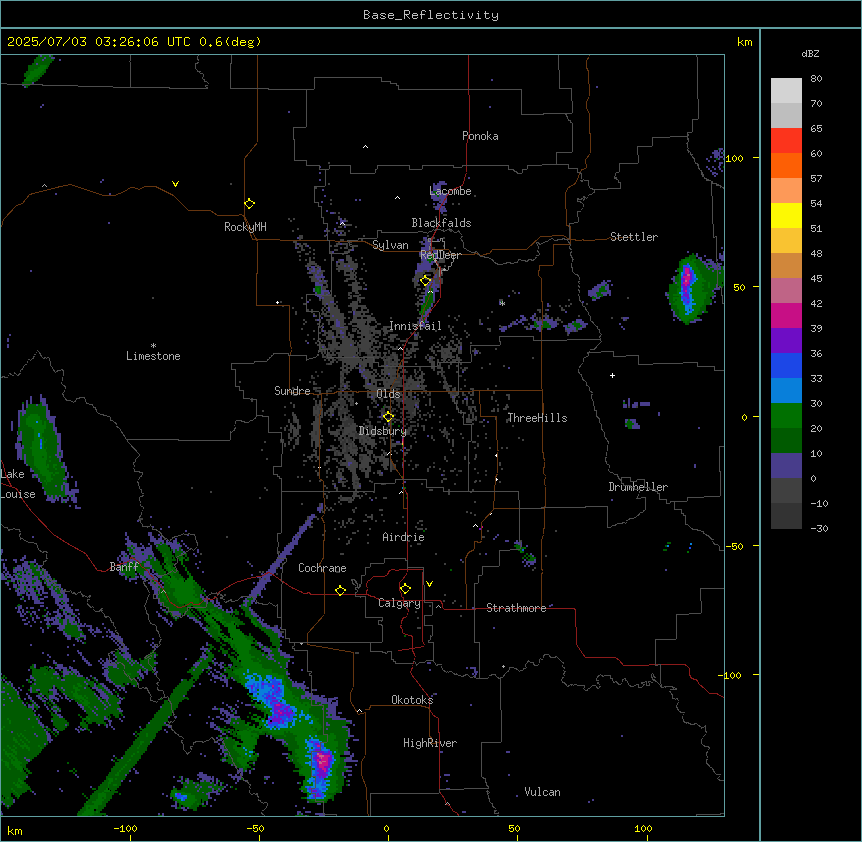Screen dimensions: 862x842
Task: Pick the bright green 20-30 dBZ legend swatch
Action: point(786,416)
